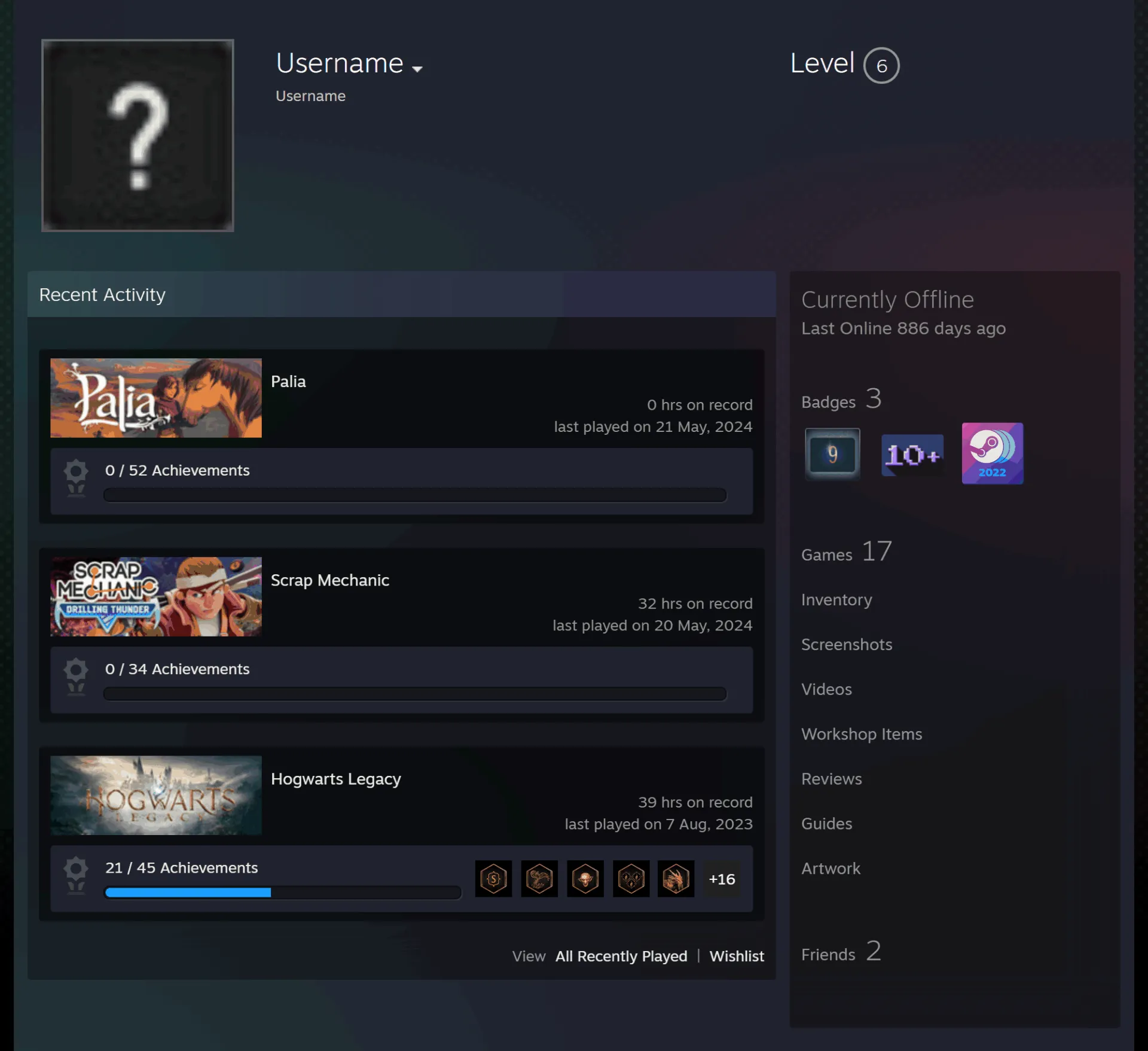Open the Badges 3 link
Screen dimensions: 1148x1051
(x=841, y=400)
